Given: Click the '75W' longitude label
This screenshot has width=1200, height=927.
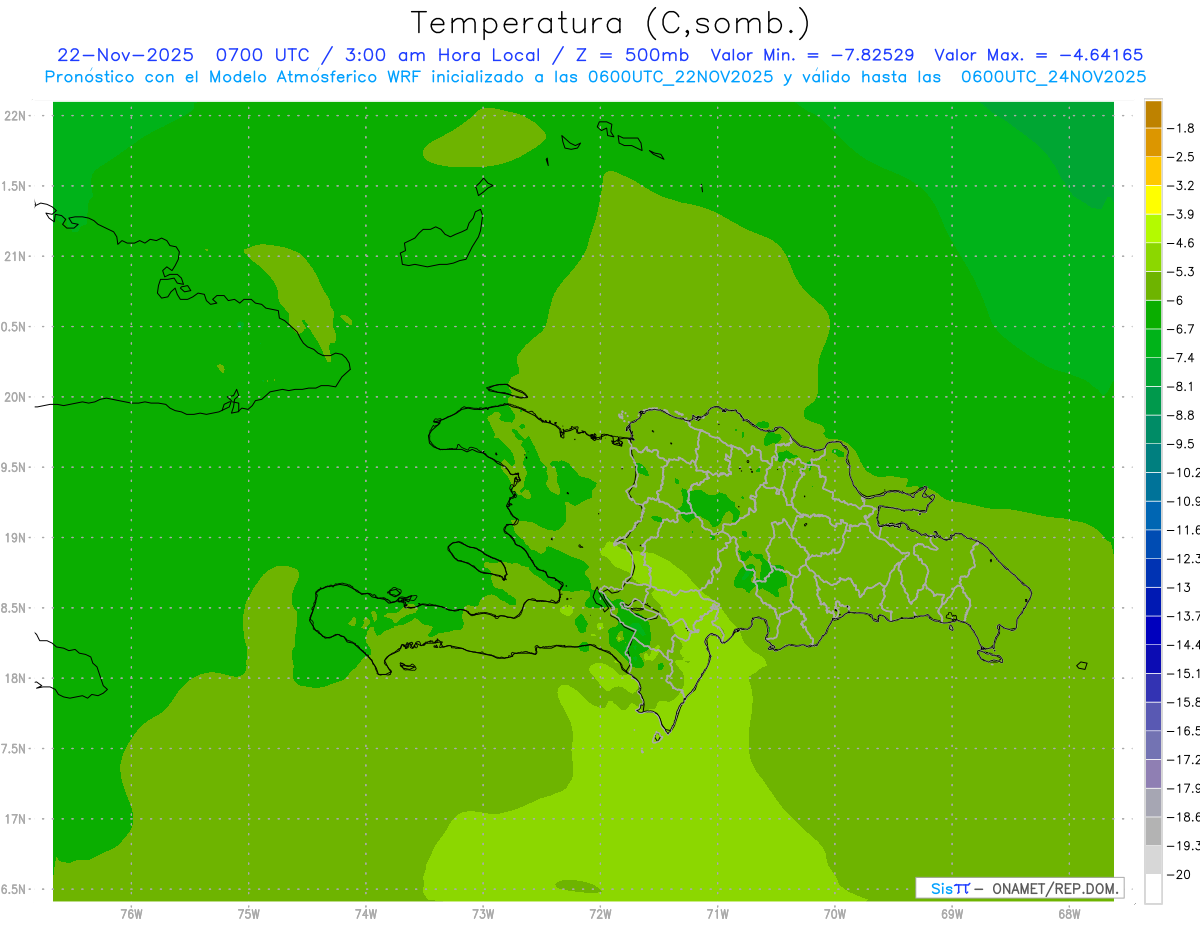Looking at the screenshot, I should pyautogui.click(x=249, y=913).
